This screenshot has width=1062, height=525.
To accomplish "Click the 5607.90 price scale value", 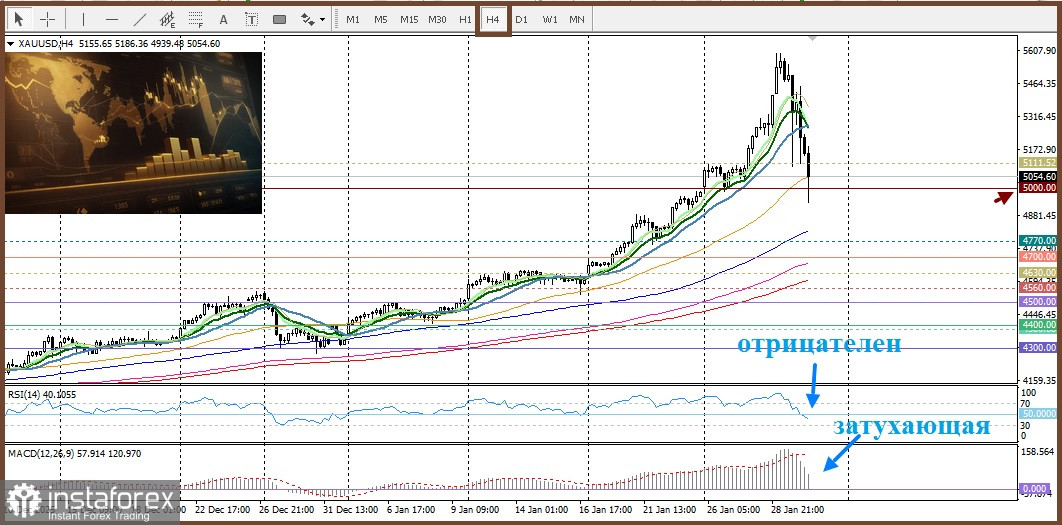I will (x=1040, y=51).
